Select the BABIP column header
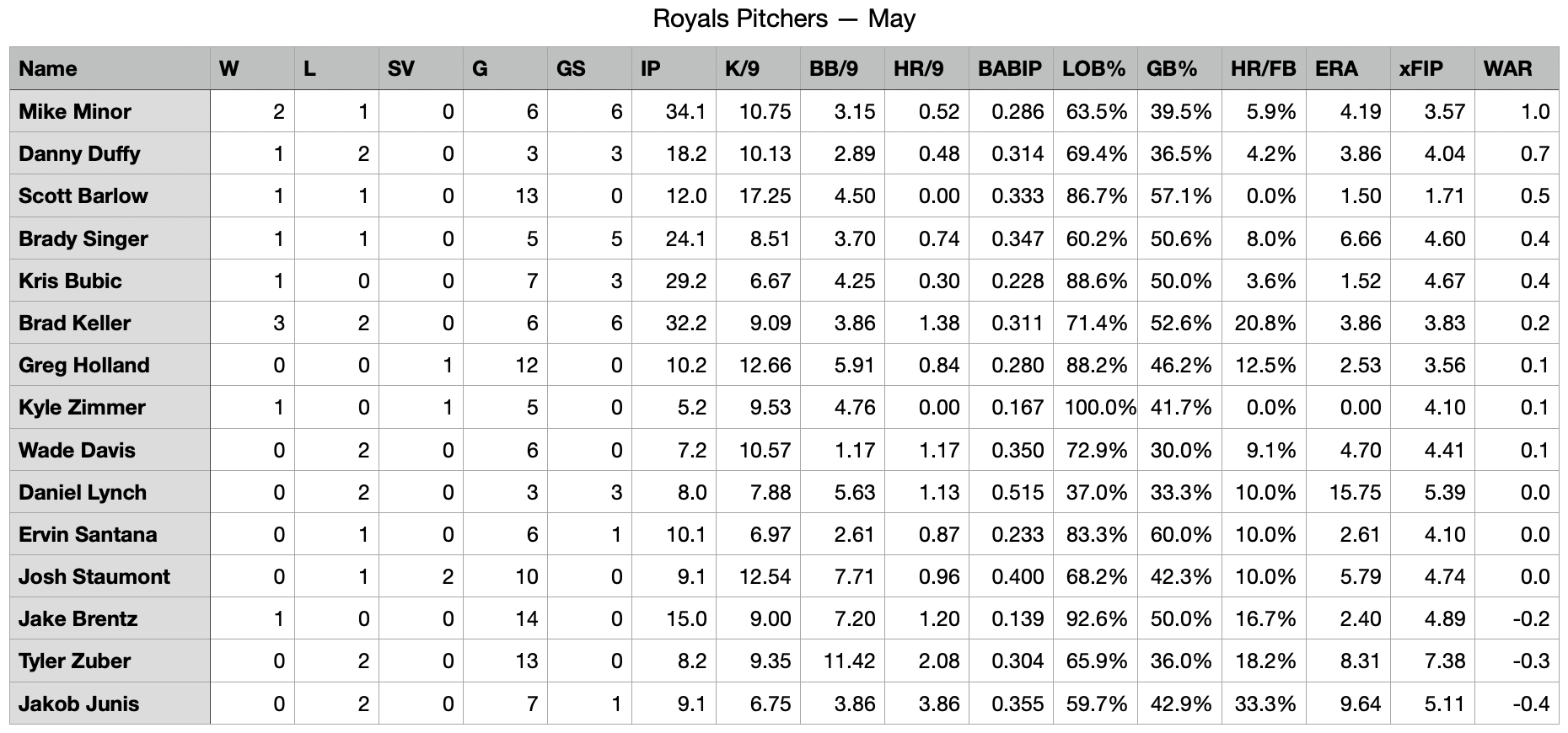This screenshot has height=733, width=1568. point(1010,68)
